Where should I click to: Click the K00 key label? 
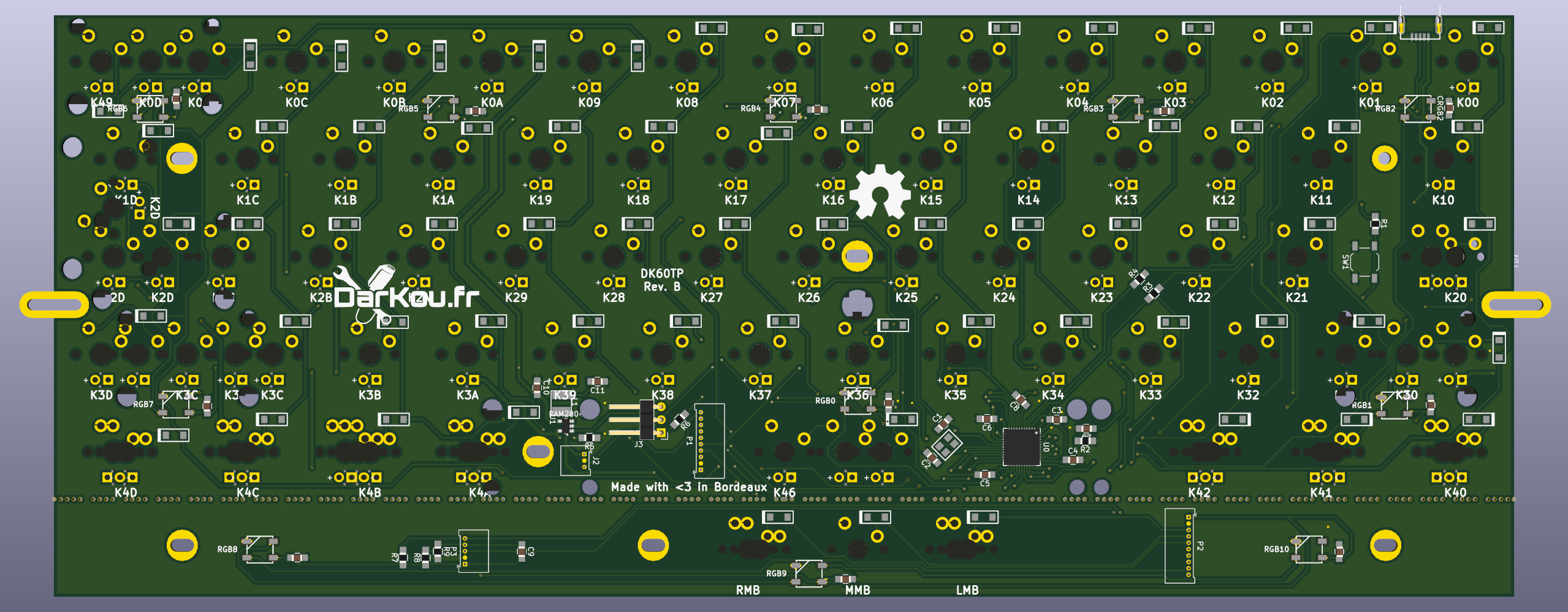point(1467,102)
